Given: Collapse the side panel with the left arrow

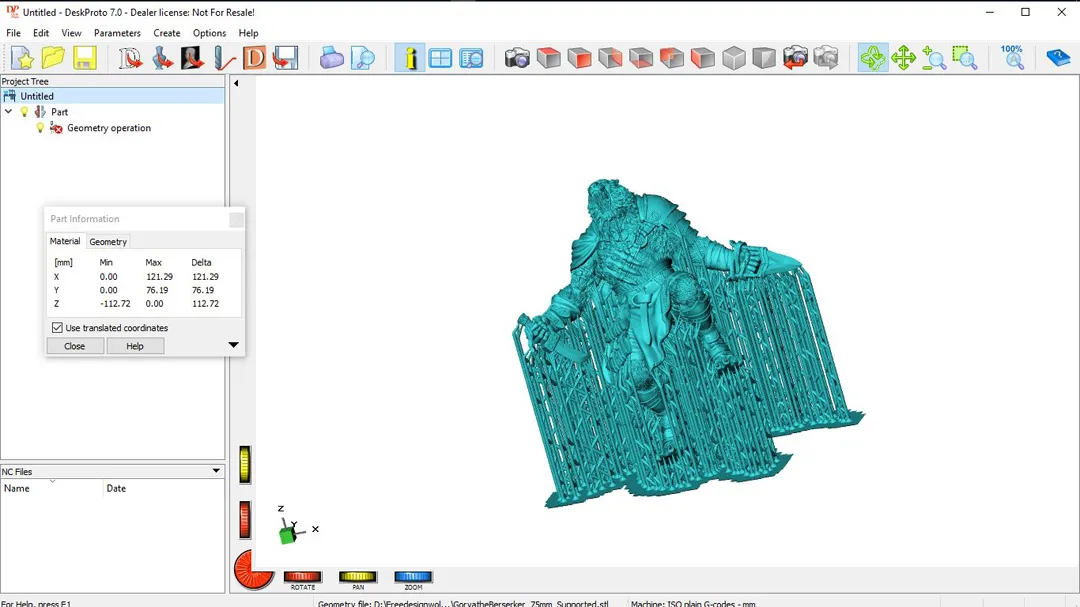Looking at the screenshot, I should [x=236, y=83].
